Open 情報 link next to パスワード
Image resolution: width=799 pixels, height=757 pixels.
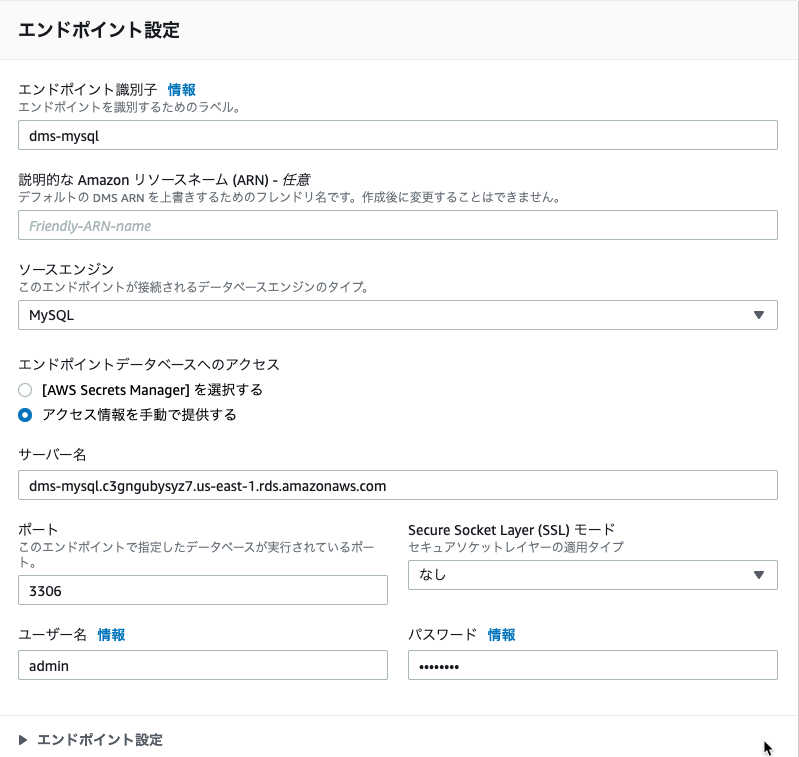click(x=501, y=635)
